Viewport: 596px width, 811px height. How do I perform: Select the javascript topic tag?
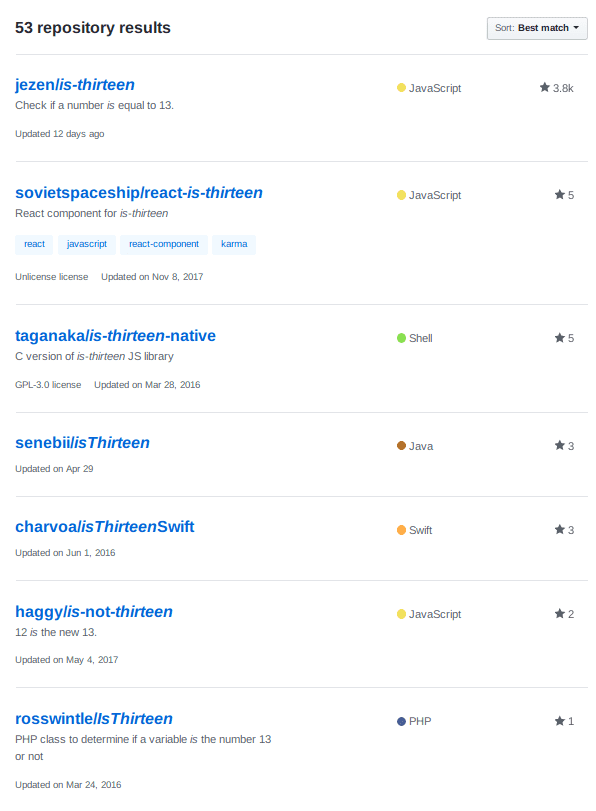point(87,244)
